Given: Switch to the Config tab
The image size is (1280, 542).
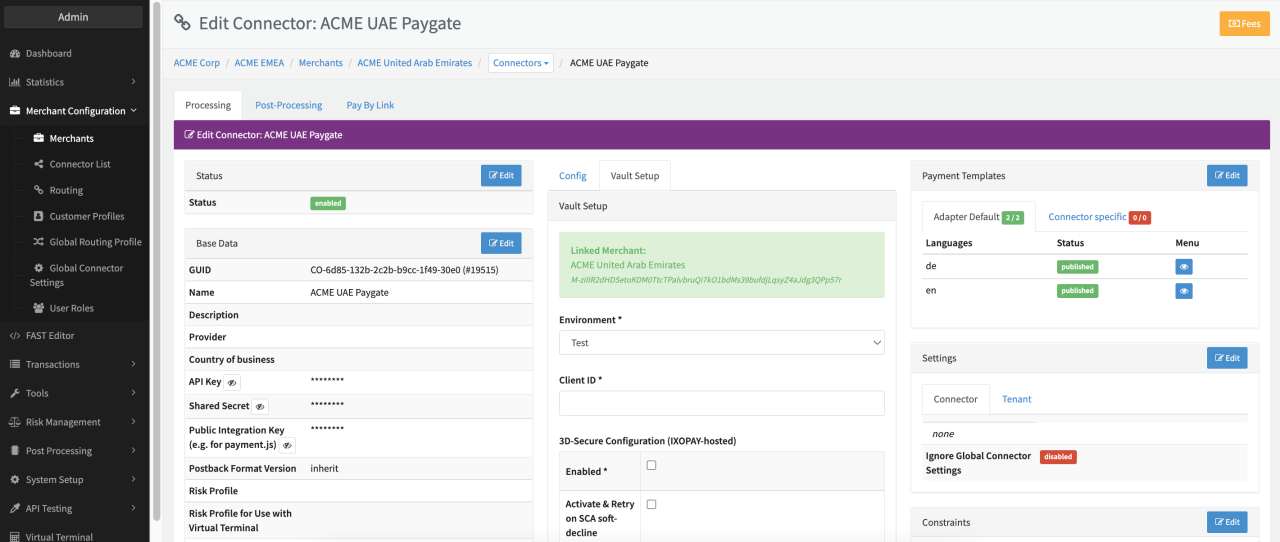Looking at the screenshot, I should 572,176.
